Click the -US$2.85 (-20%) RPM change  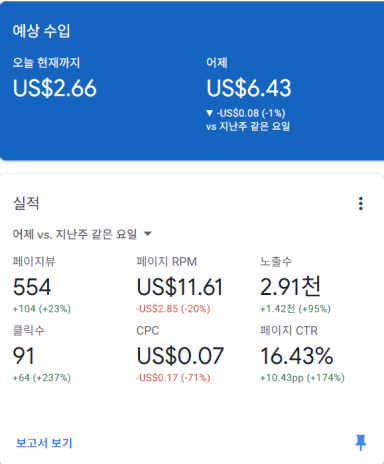(173, 309)
